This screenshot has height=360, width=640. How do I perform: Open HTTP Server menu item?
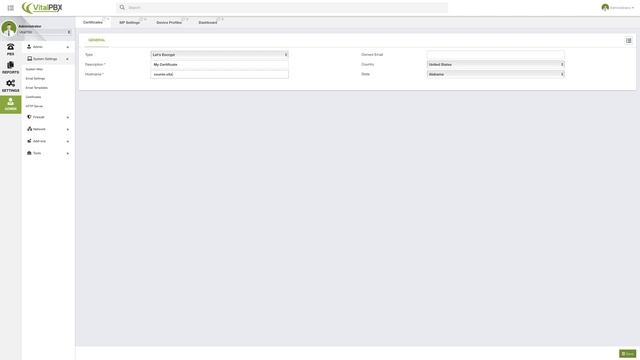pyautogui.click(x=34, y=106)
